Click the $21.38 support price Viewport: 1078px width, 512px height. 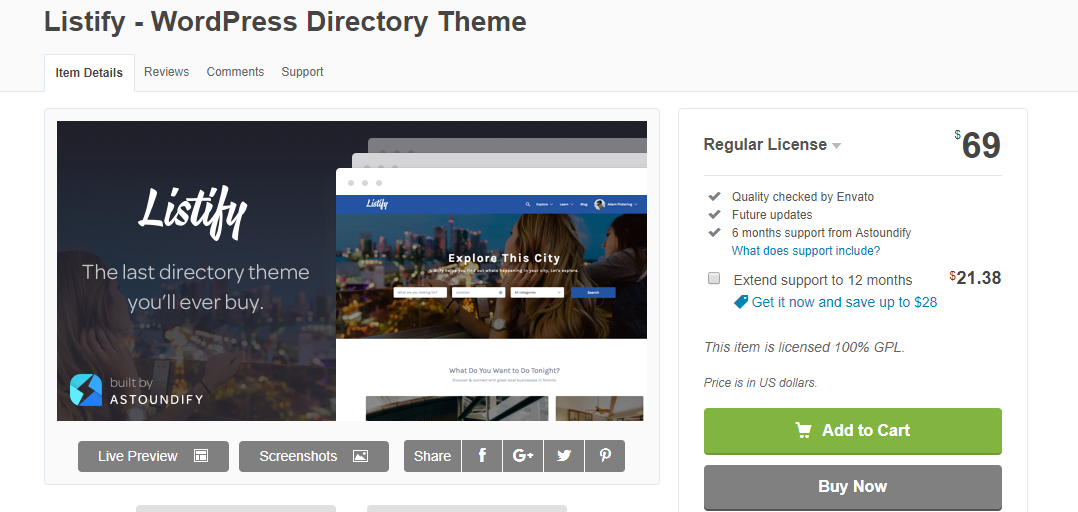click(976, 278)
